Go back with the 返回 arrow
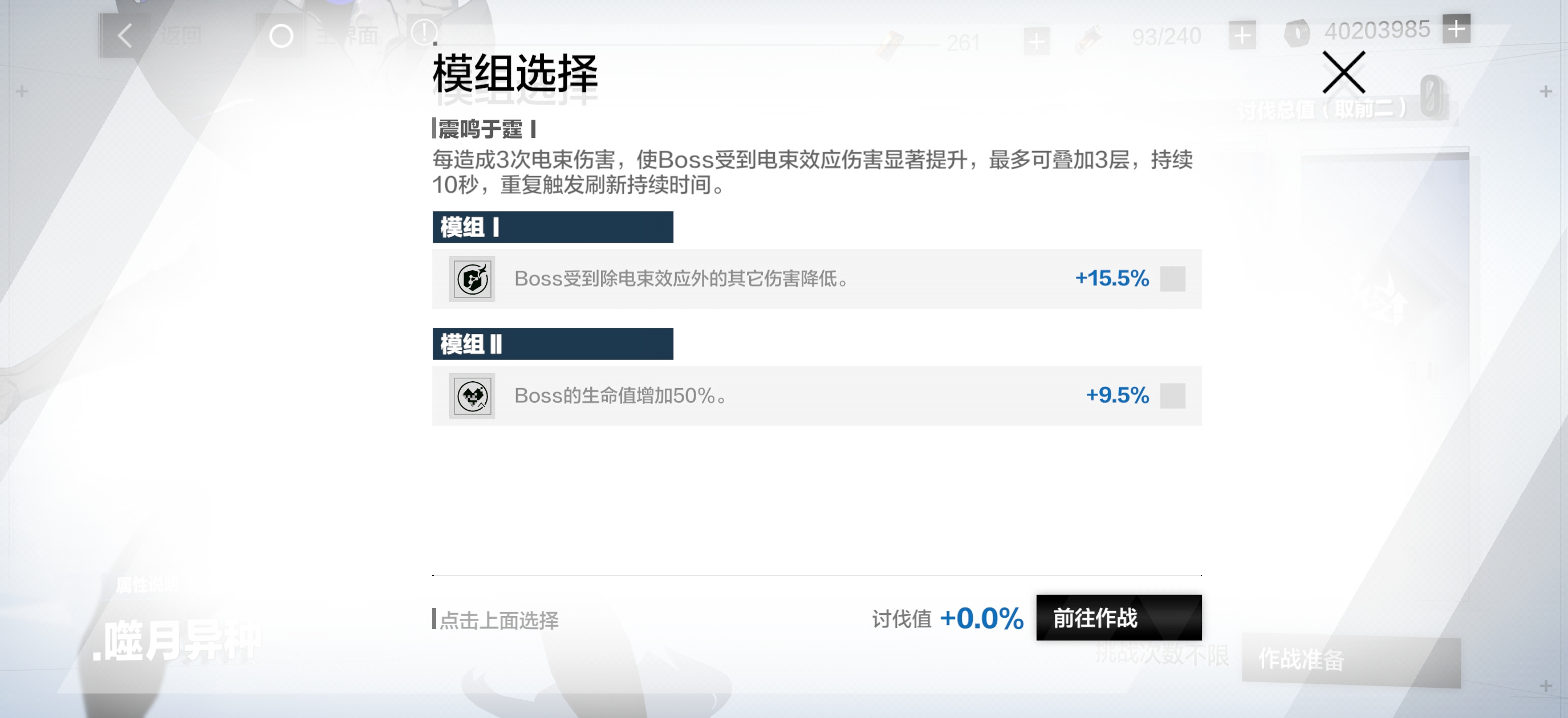This screenshot has width=1568, height=718. tap(125, 36)
